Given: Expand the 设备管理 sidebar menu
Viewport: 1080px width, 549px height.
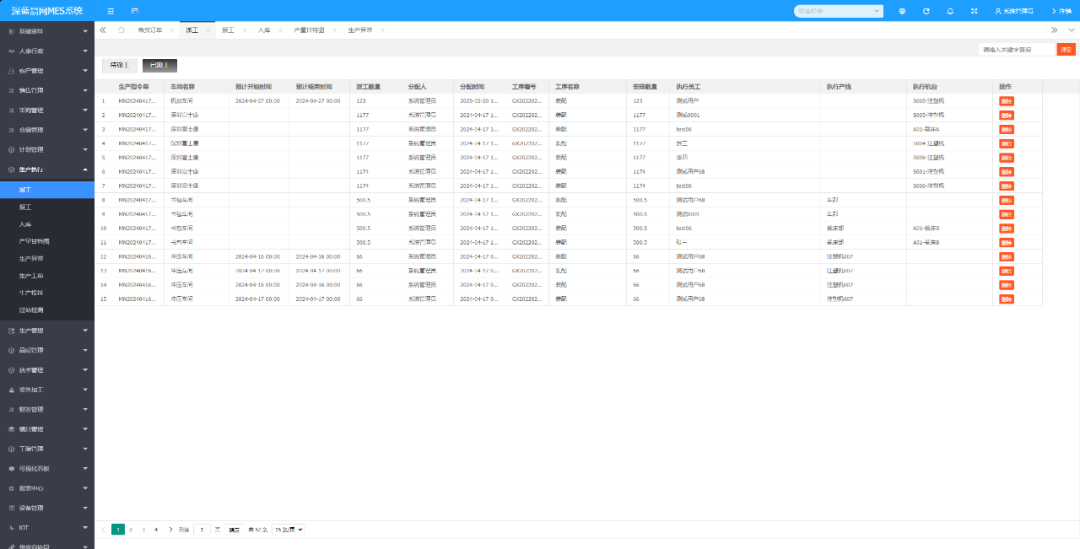Looking at the screenshot, I should click(47, 508).
